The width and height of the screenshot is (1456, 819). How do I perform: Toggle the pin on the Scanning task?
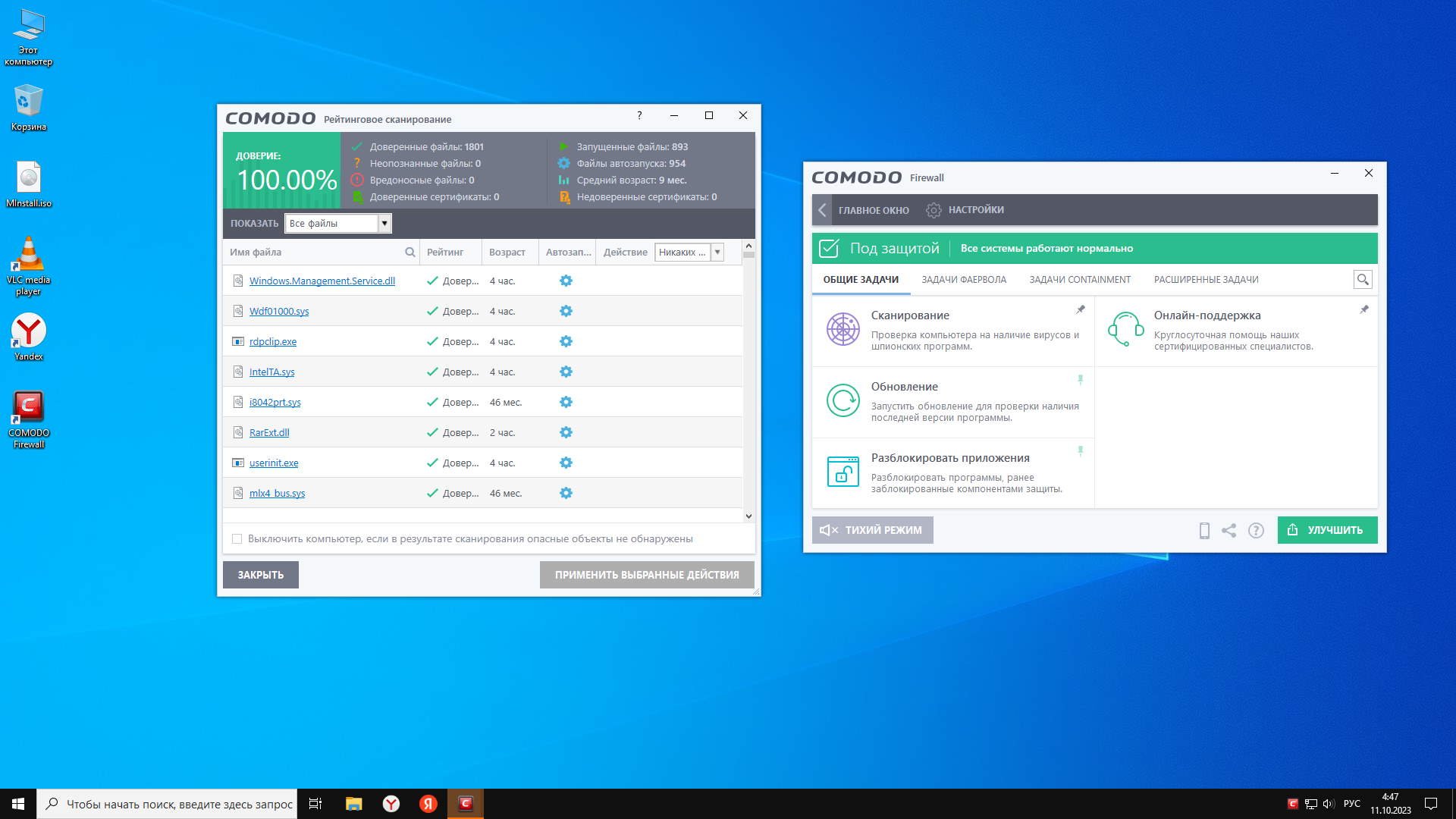pos(1081,309)
